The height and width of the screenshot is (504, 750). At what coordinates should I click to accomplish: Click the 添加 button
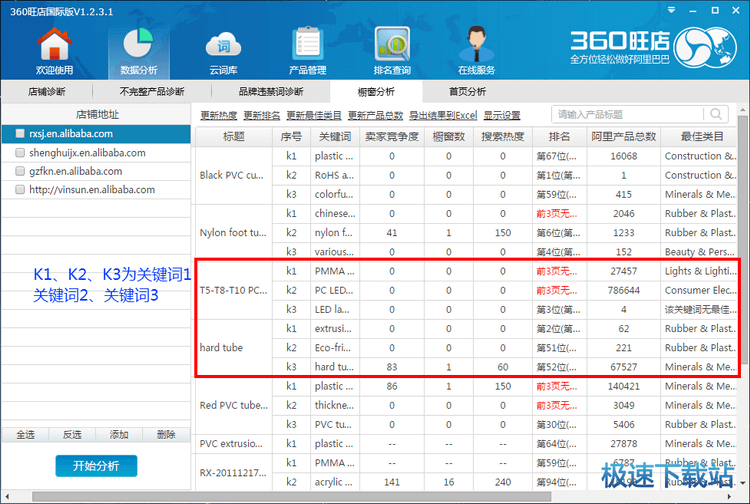click(119, 434)
